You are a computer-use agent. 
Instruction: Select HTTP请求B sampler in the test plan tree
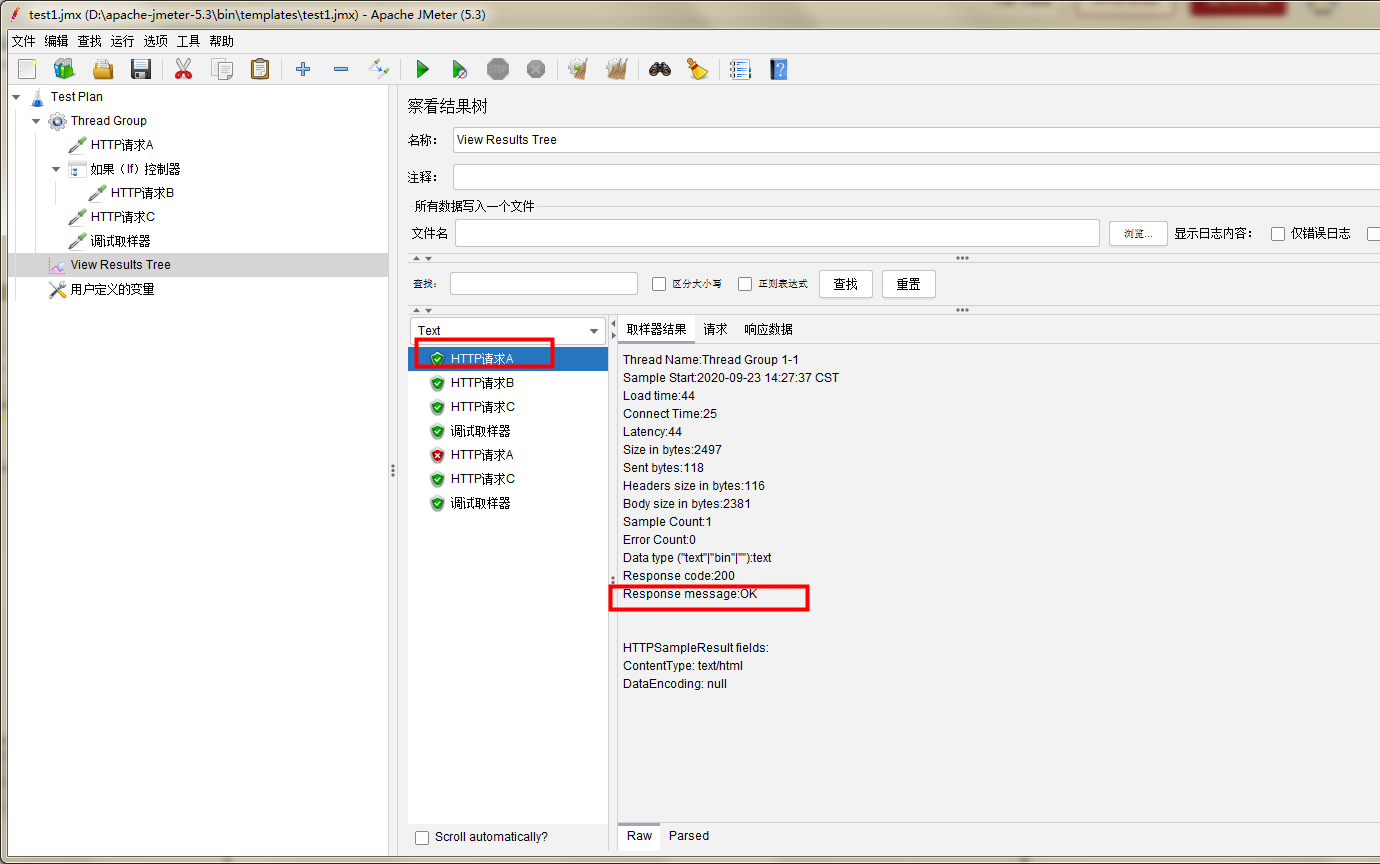click(142, 193)
